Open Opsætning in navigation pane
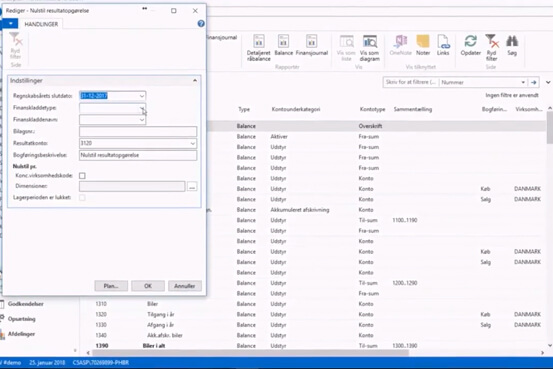This screenshot has height=369, width=553. (22, 319)
